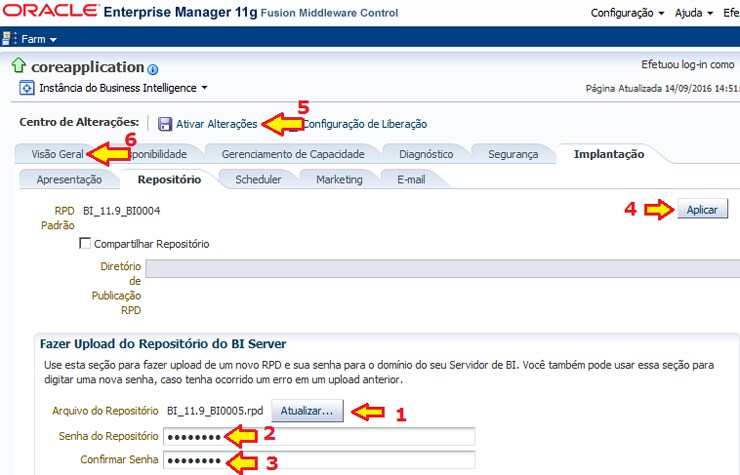This screenshot has width=740, height=475.
Task: Click the info icon next to coreapplication
Action: (x=152, y=69)
